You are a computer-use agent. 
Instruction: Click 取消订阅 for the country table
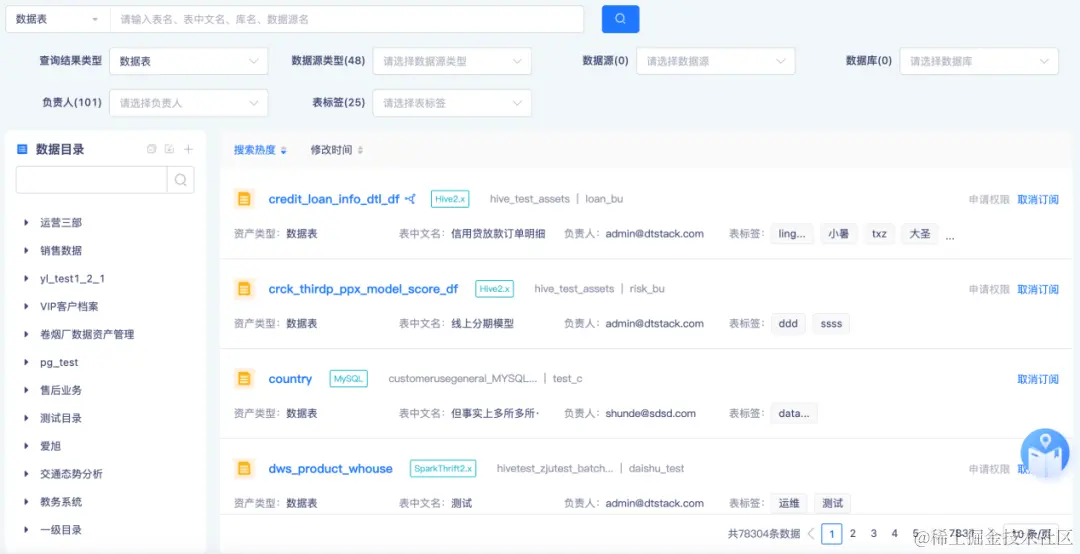(1038, 379)
